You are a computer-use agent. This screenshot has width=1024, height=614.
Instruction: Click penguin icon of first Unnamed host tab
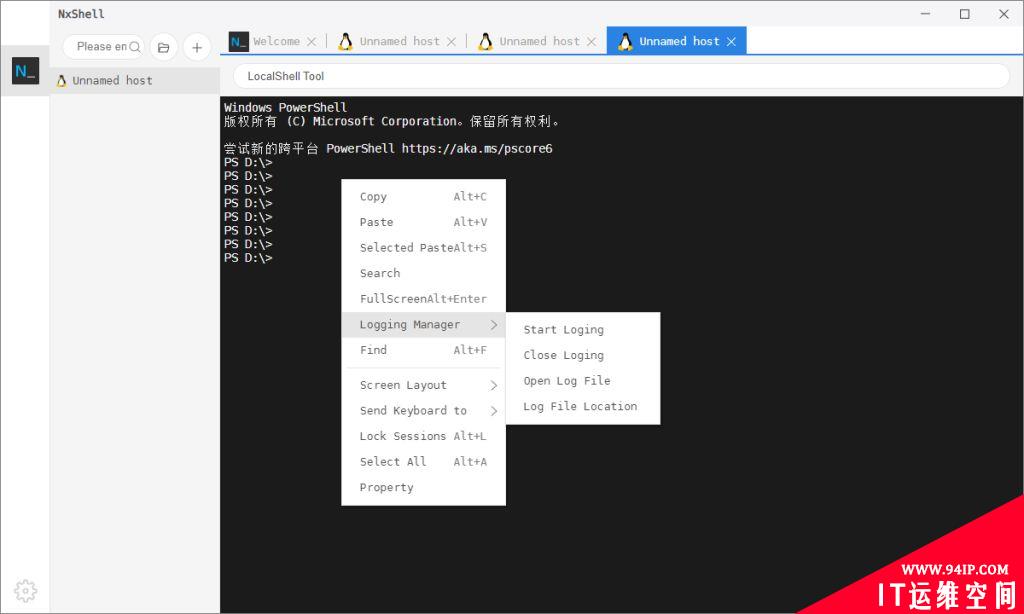tap(345, 41)
